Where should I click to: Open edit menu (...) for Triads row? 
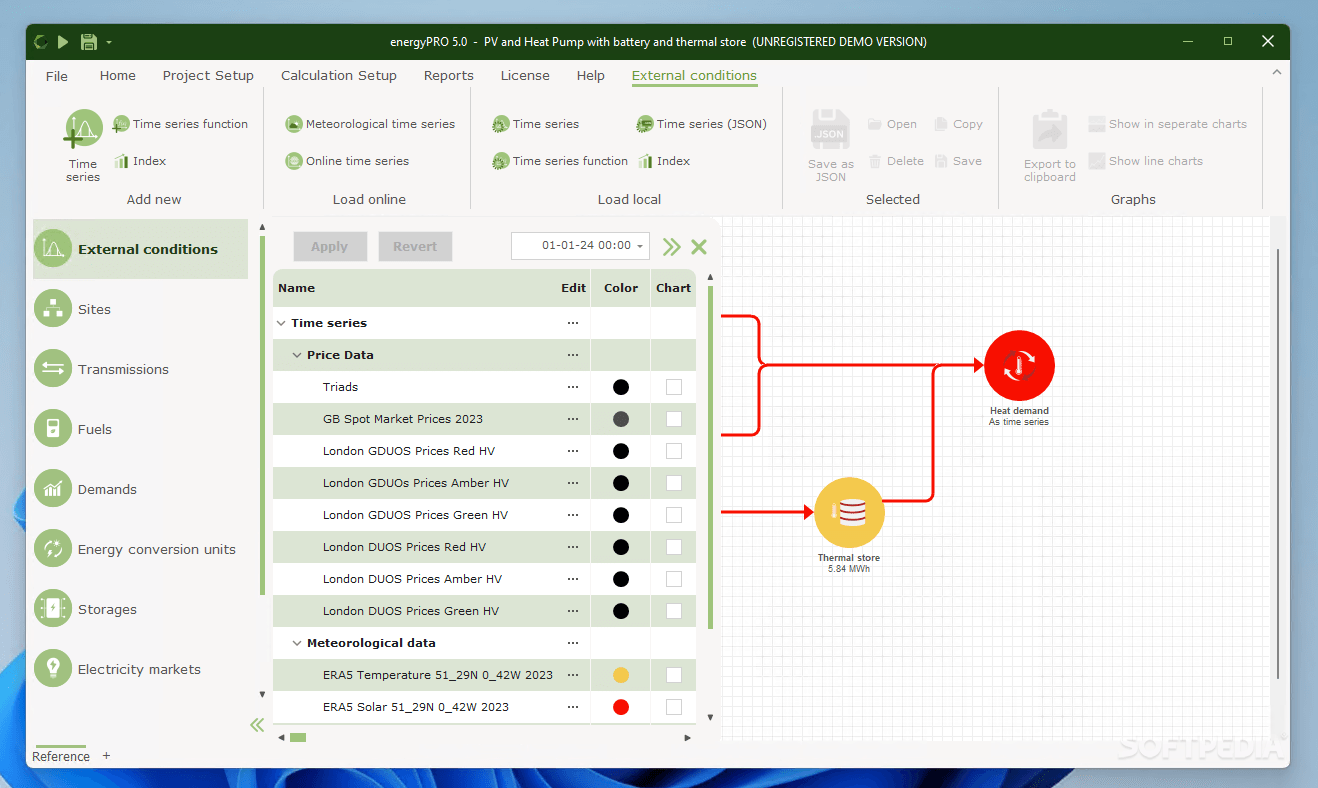coord(573,387)
